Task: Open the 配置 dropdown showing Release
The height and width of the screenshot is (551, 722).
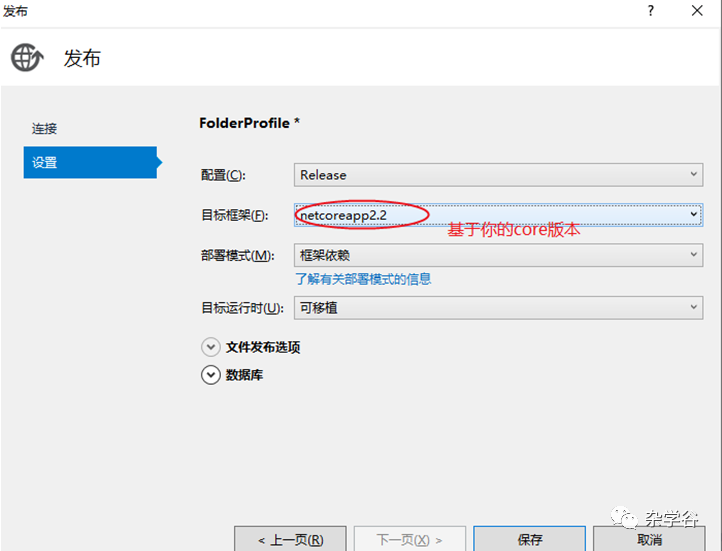Action: click(x=498, y=175)
